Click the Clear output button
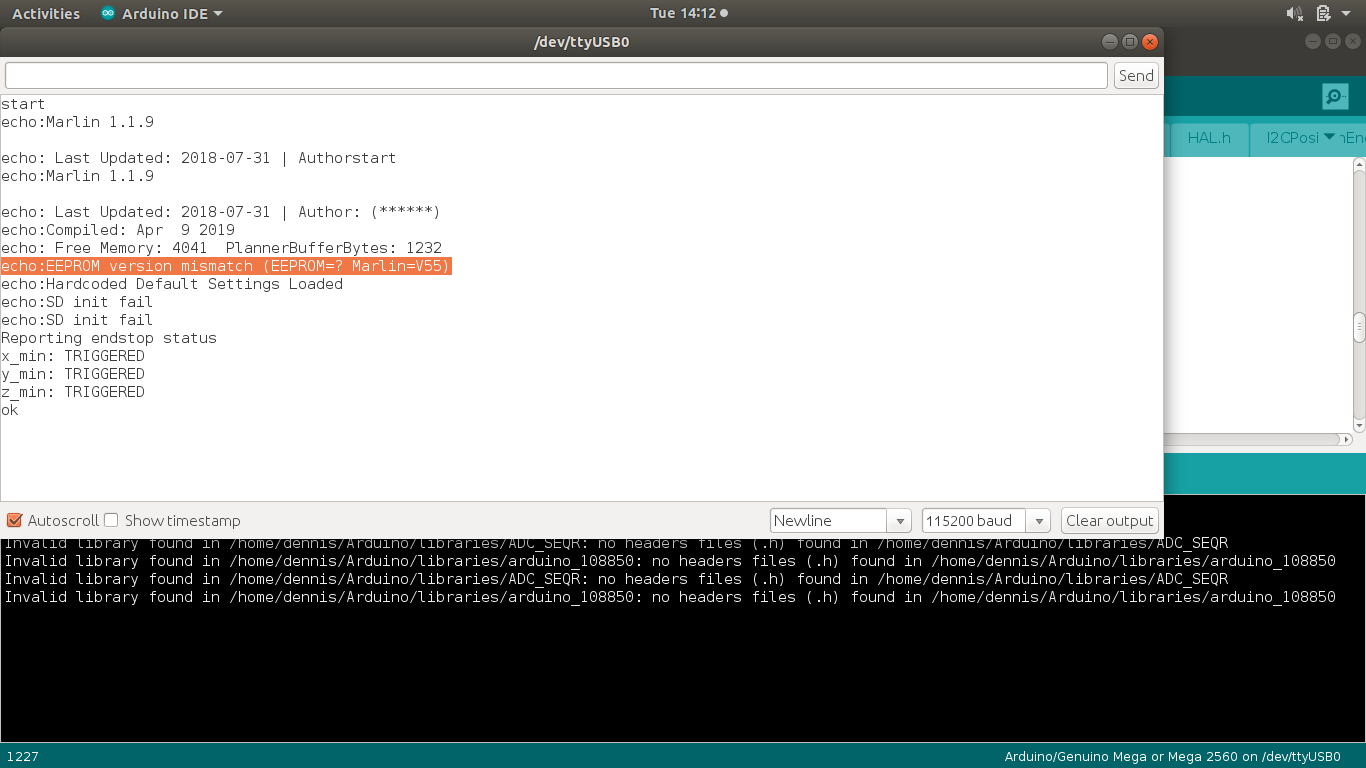Screen dimensions: 1366x768 [1109, 520]
